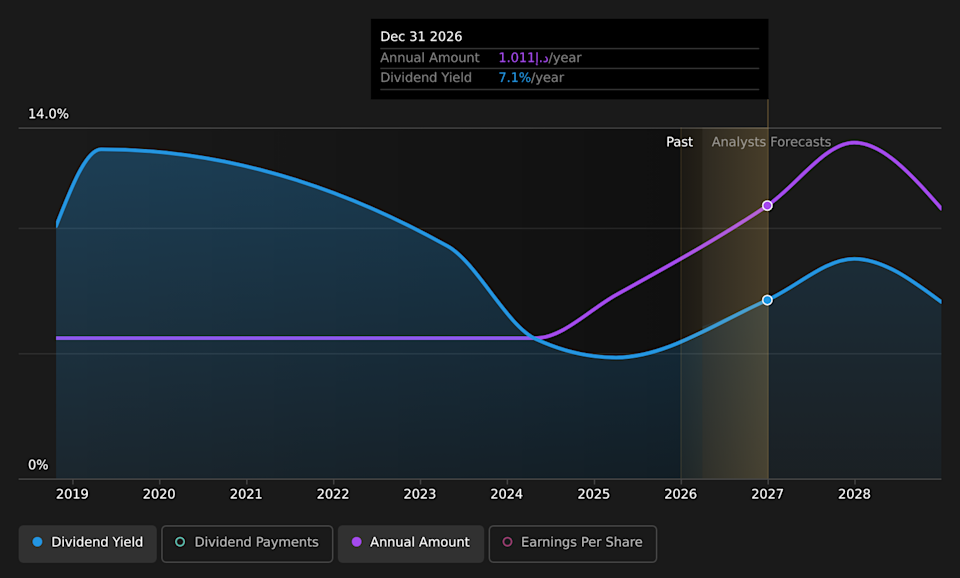Viewport: 960px width, 578px height.
Task: Toggle the Dividend Yield legend button
Action: tap(88, 543)
